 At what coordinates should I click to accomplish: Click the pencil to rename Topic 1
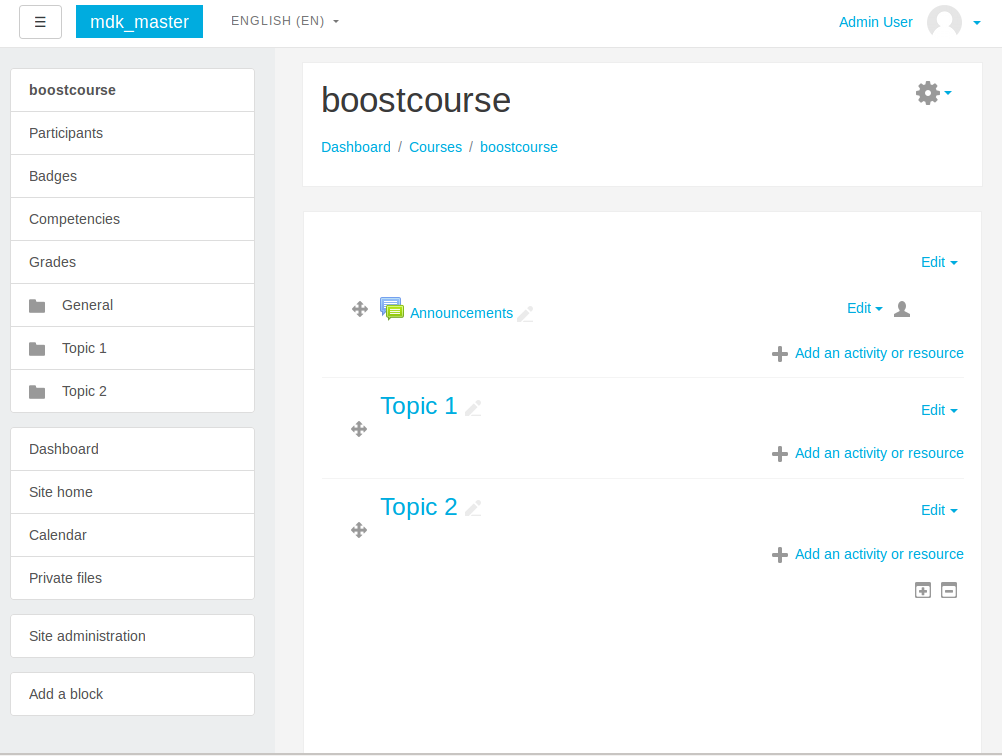(473, 408)
